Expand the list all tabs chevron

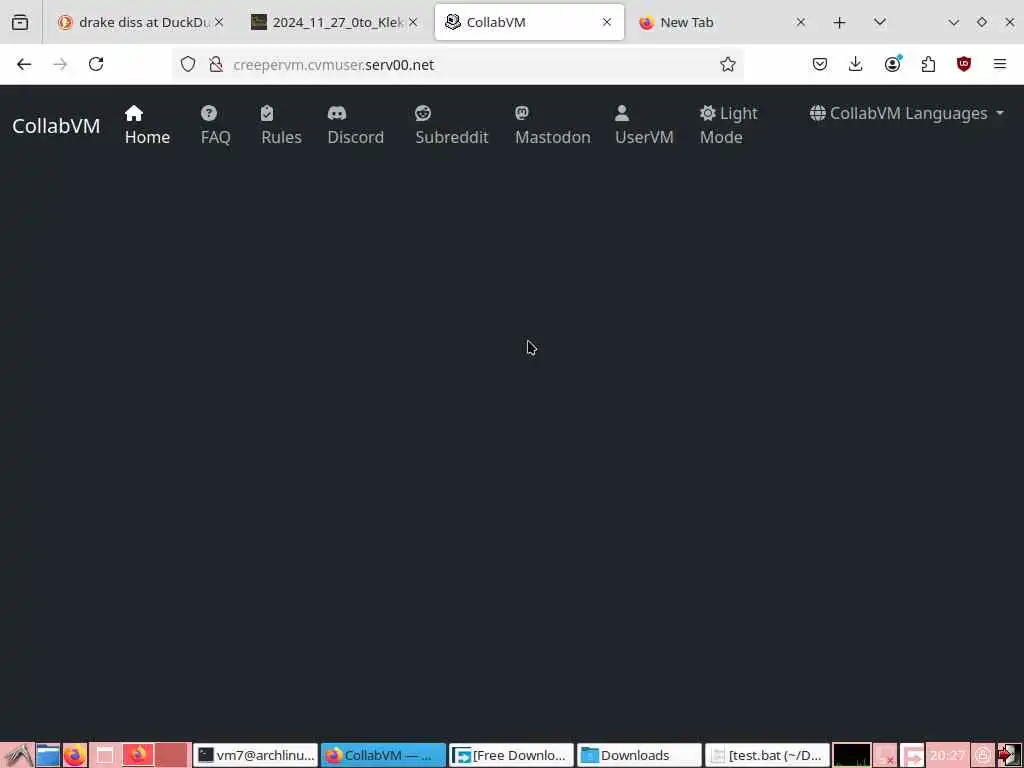pos(880,23)
